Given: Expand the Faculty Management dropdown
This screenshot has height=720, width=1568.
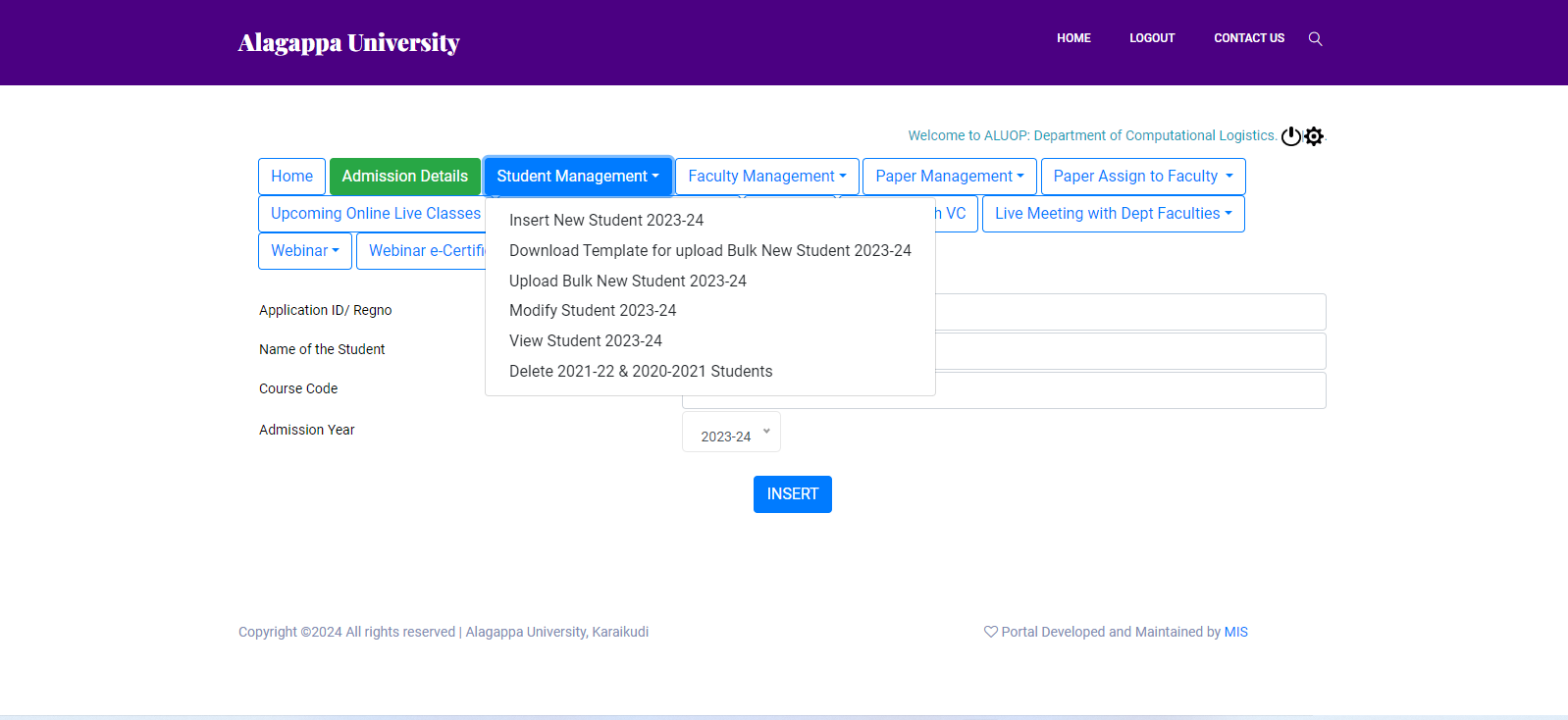Looking at the screenshot, I should tap(767, 177).
